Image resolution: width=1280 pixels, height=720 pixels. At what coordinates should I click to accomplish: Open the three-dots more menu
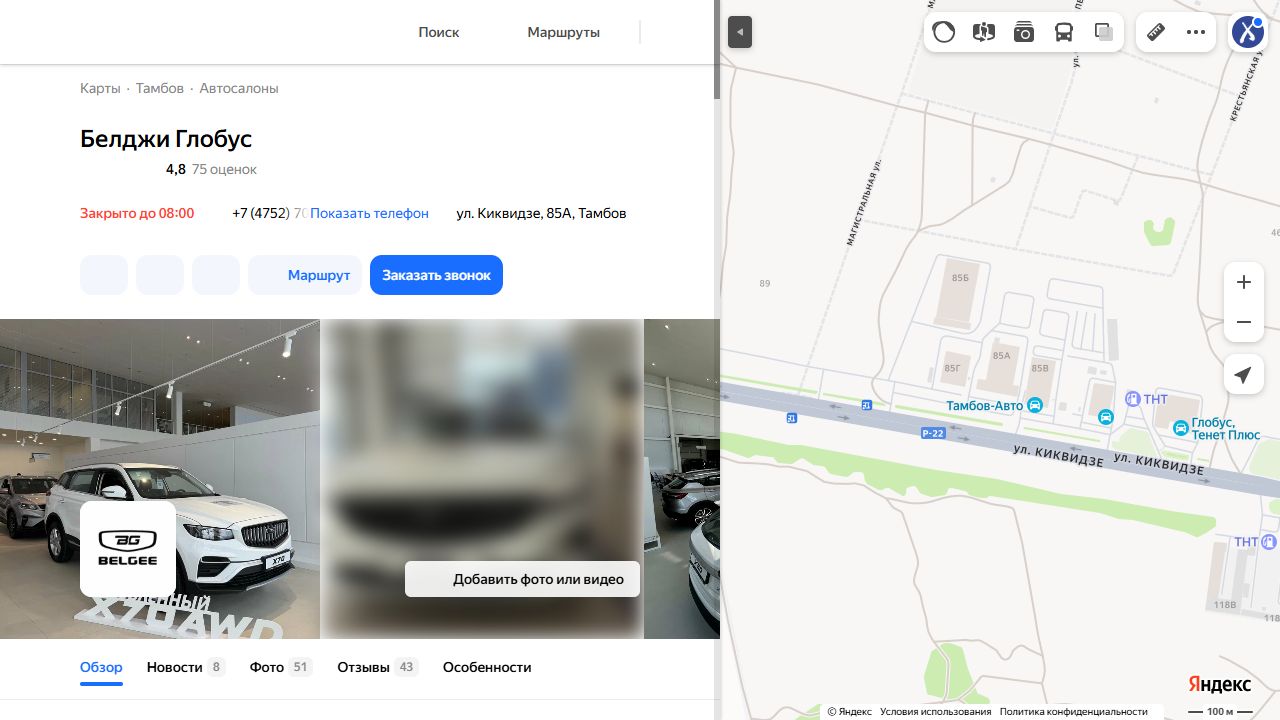1196,32
